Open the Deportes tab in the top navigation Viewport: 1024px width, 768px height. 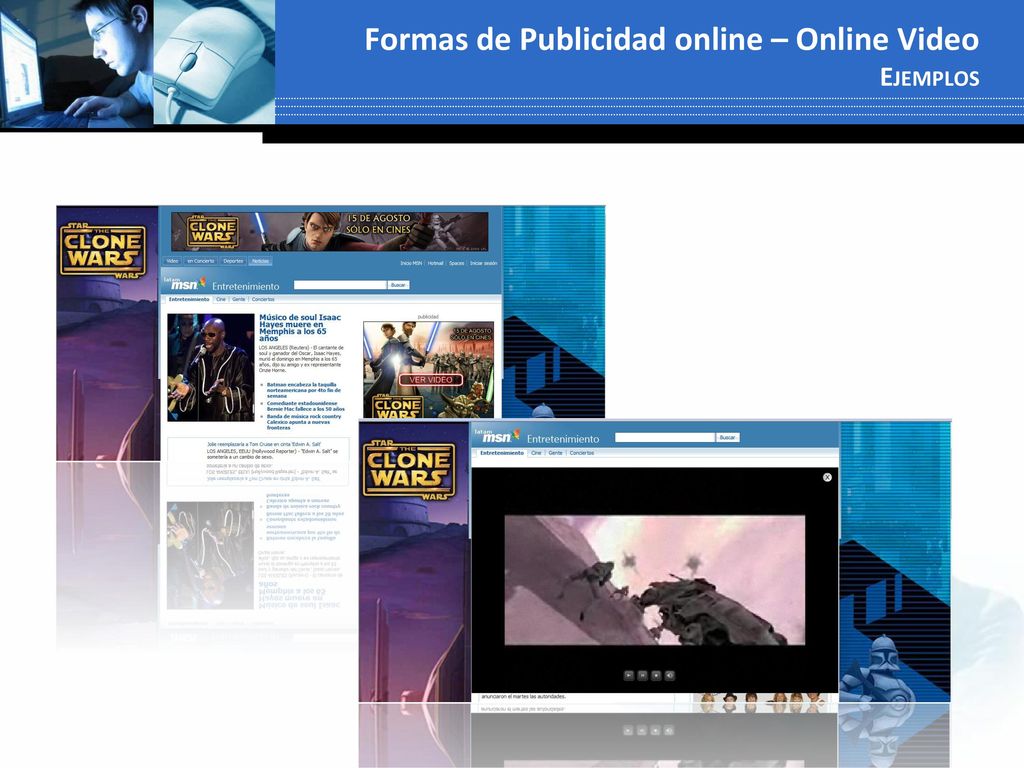(233, 261)
